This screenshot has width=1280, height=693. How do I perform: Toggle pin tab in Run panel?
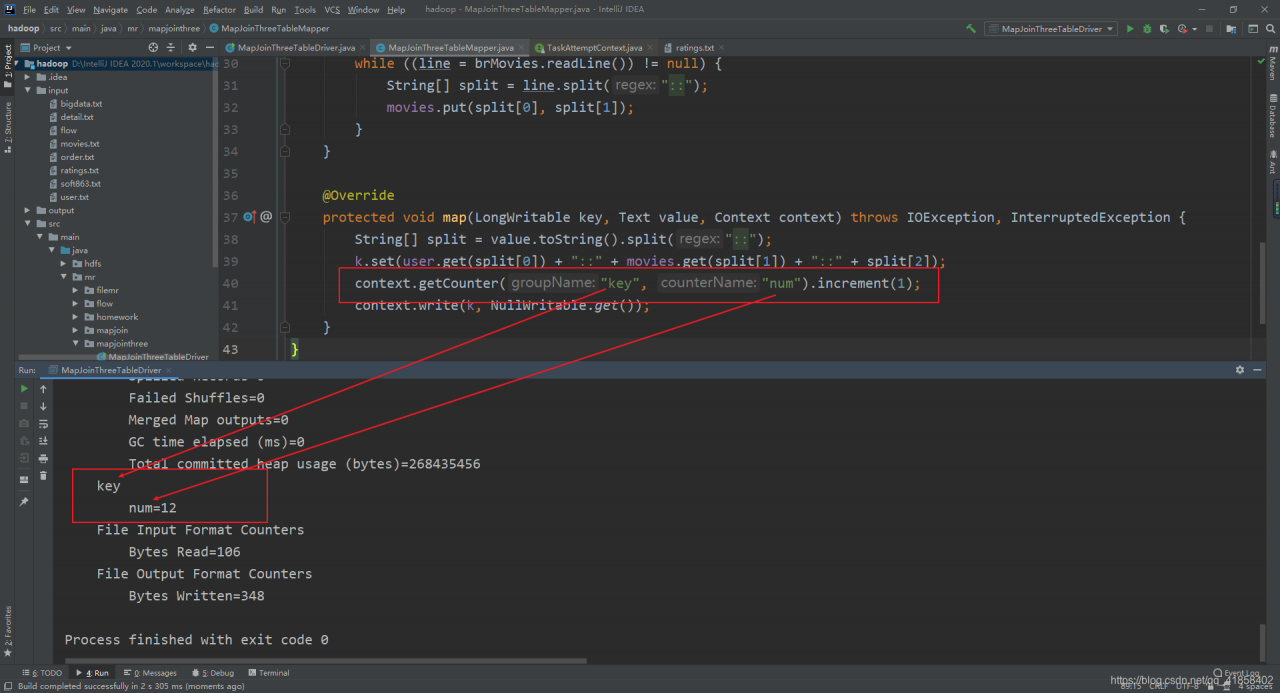coord(24,501)
